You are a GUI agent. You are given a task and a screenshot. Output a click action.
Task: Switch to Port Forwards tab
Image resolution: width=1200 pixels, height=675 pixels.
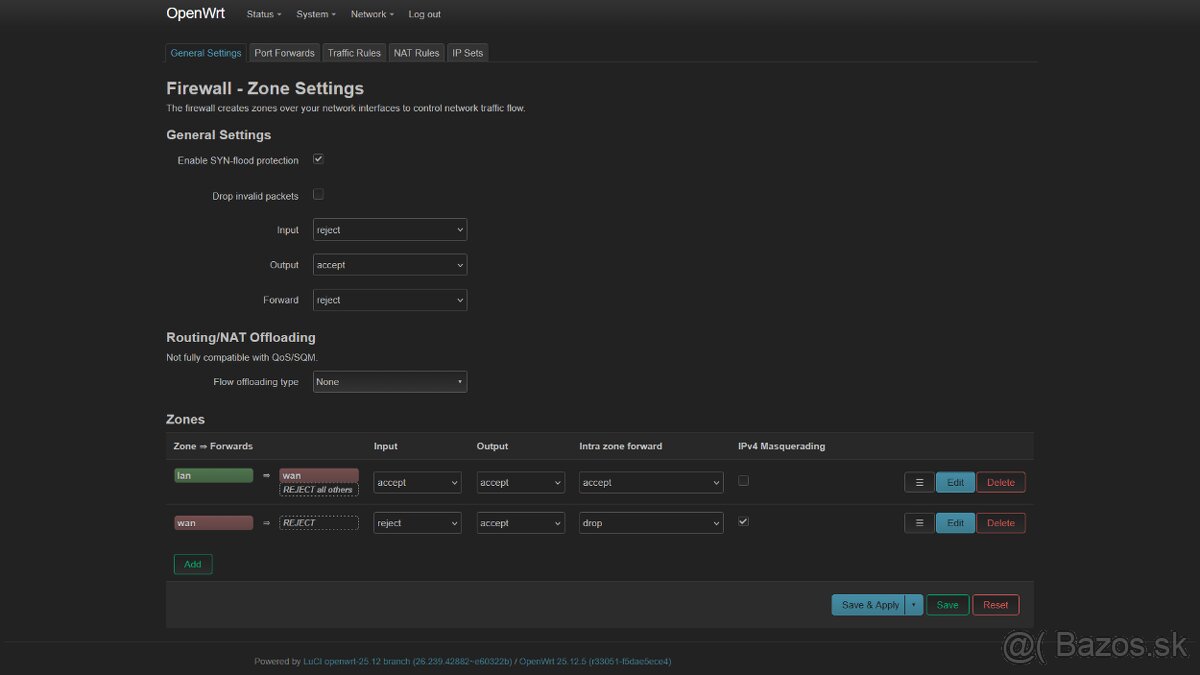pyautogui.click(x=284, y=53)
